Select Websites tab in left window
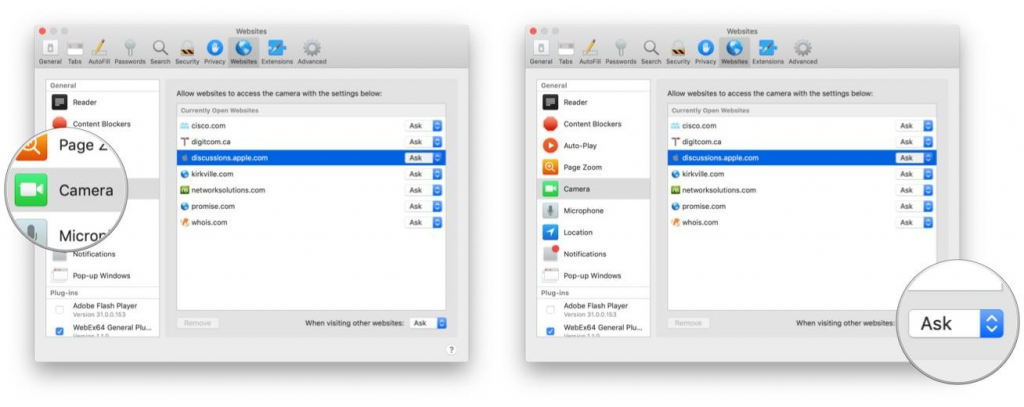Viewport: 1024px width, 407px height. [x=244, y=52]
